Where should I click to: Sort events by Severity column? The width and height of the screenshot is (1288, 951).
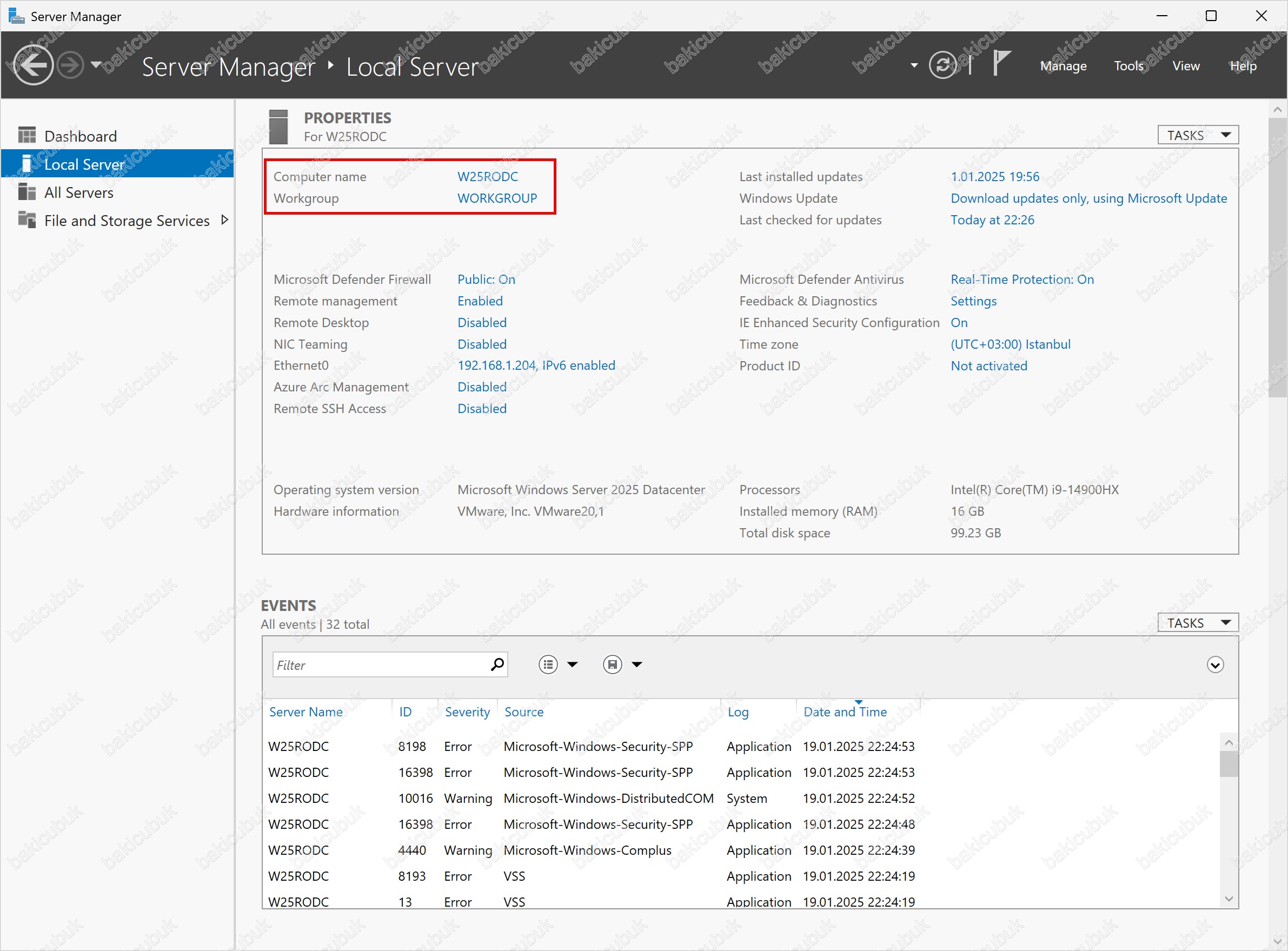click(467, 711)
